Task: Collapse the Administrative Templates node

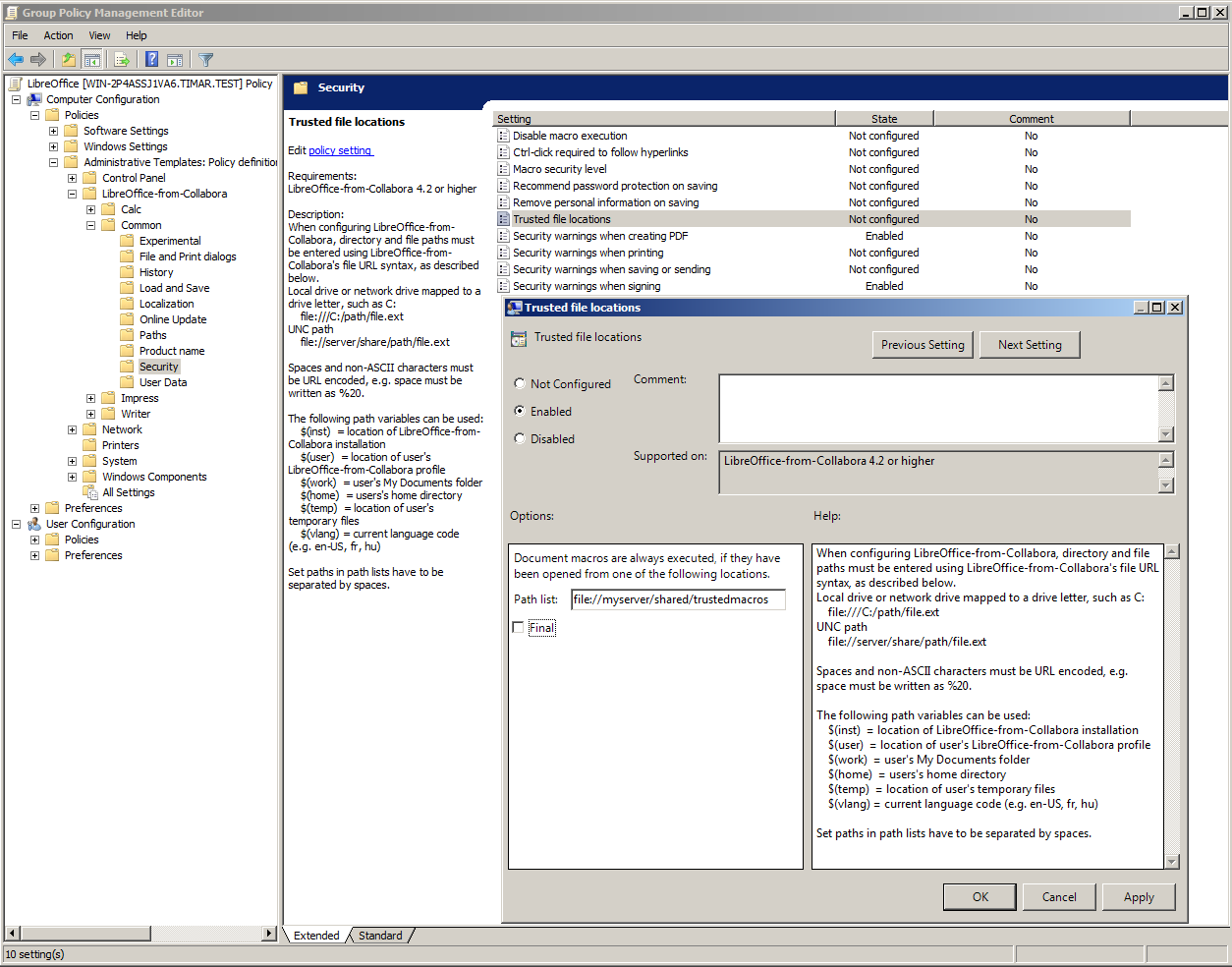Action: 53,162
